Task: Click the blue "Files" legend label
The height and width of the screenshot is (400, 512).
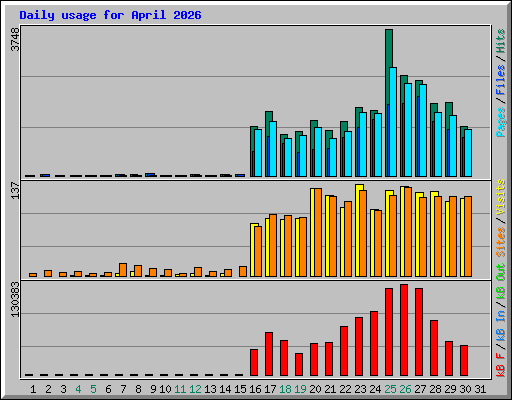Action: coord(501,80)
